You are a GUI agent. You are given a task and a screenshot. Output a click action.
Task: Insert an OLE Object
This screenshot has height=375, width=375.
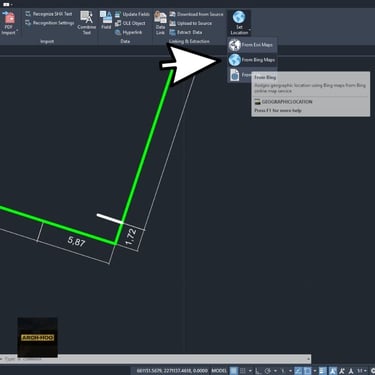tap(130, 23)
